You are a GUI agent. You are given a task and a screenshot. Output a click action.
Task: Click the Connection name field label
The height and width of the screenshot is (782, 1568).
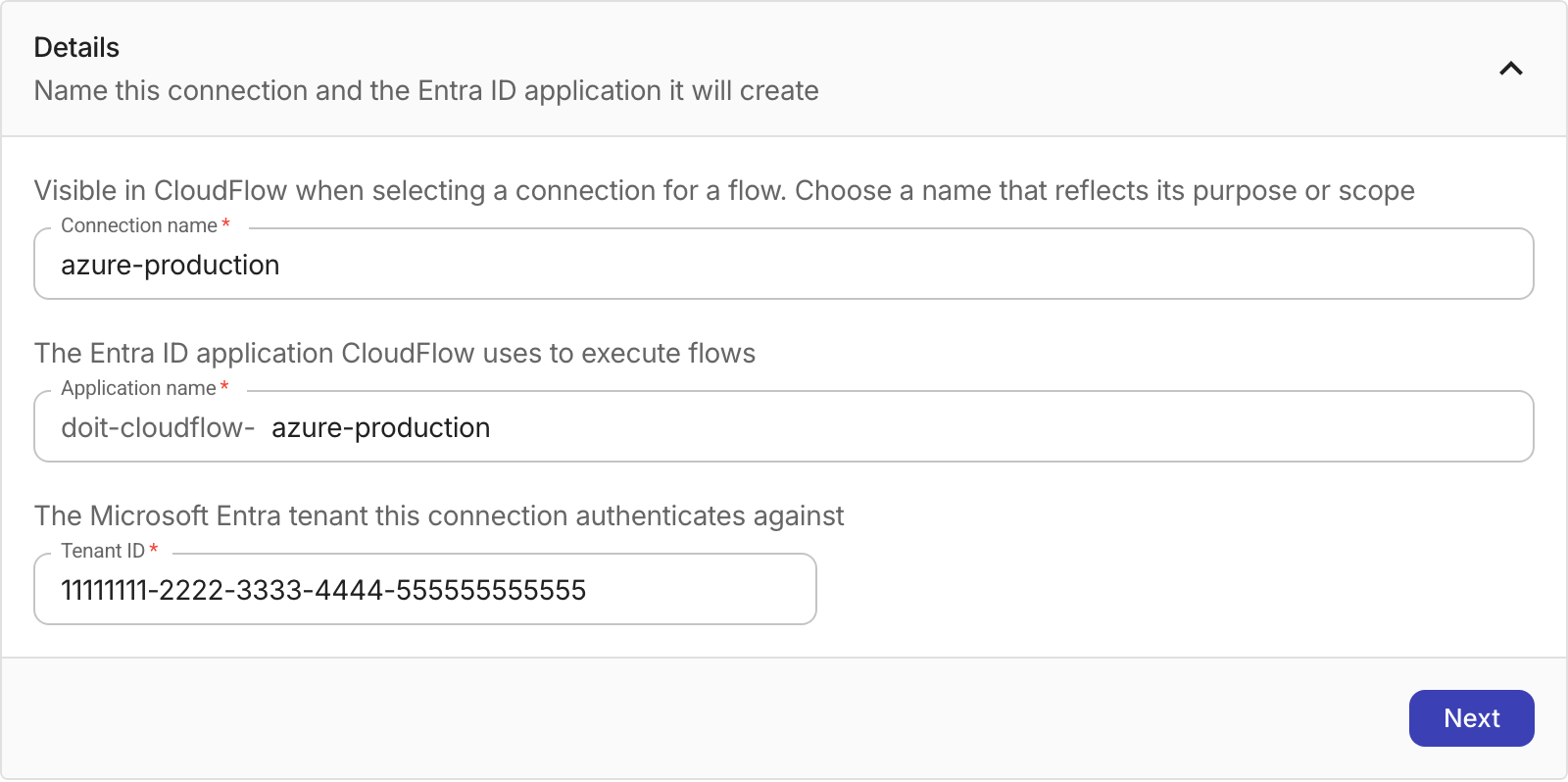(139, 225)
